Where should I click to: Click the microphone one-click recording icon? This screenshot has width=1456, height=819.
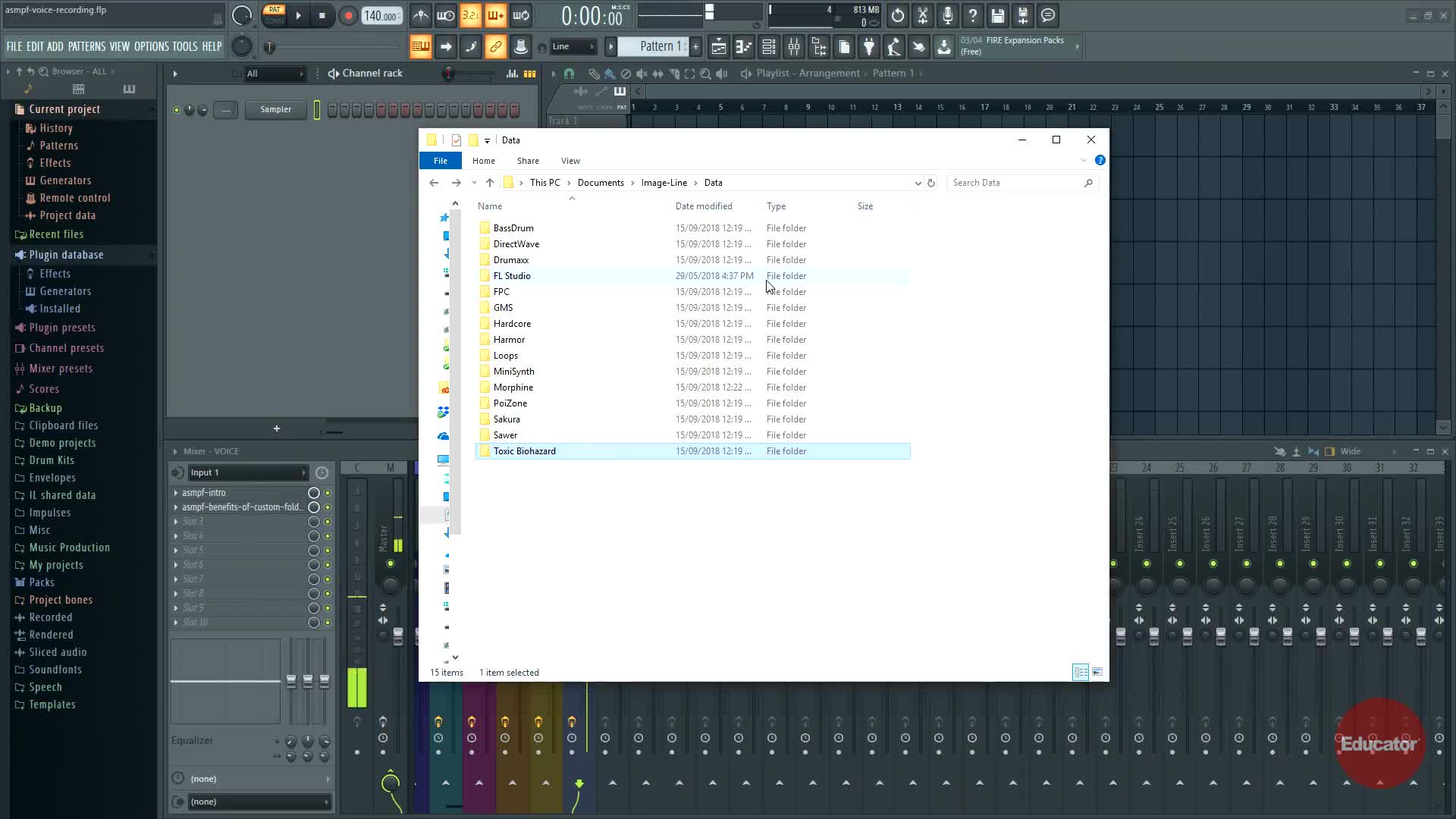click(948, 15)
